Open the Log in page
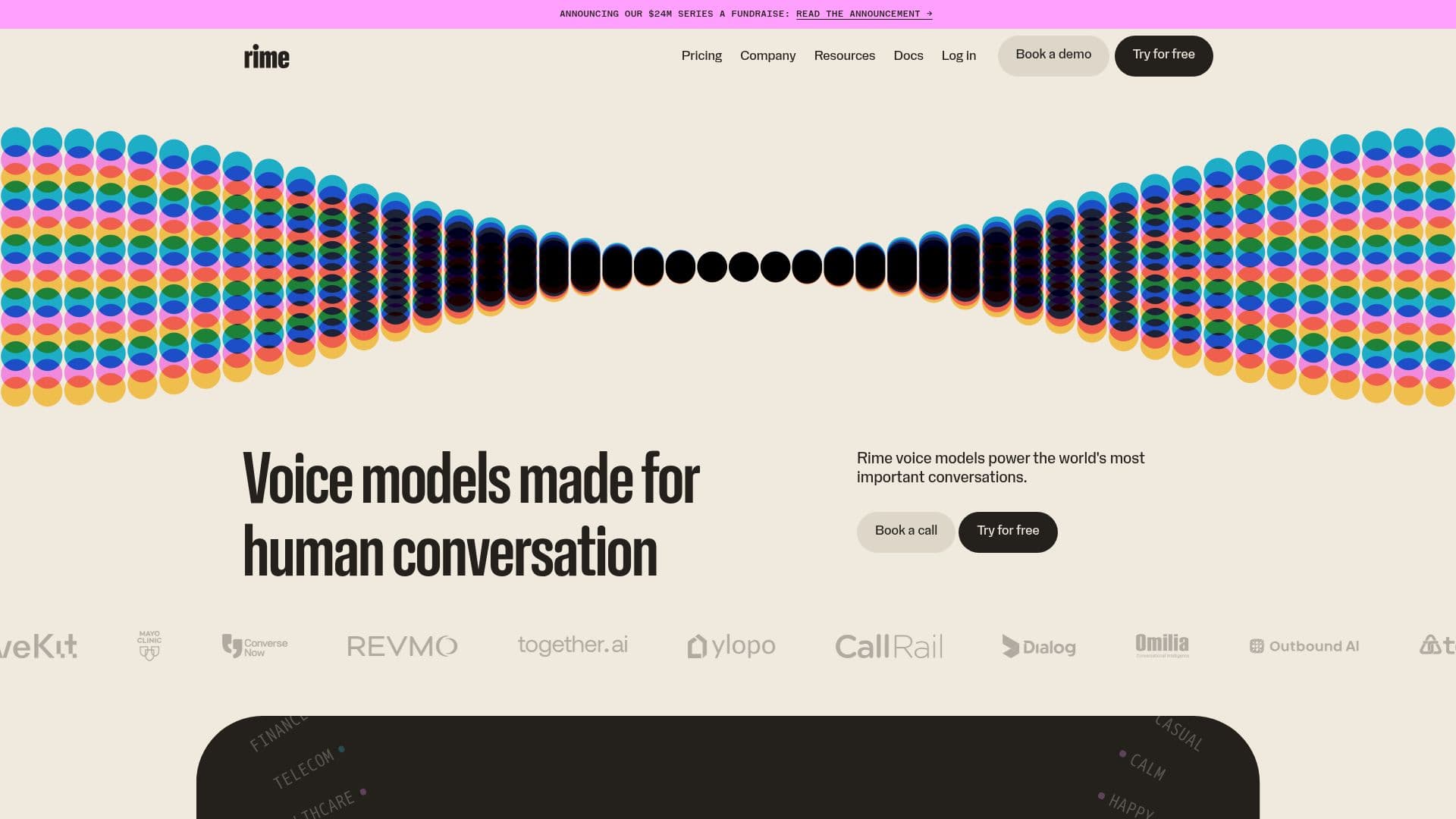The width and height of the screenshot is (1456, 819). tap(959, 55)
